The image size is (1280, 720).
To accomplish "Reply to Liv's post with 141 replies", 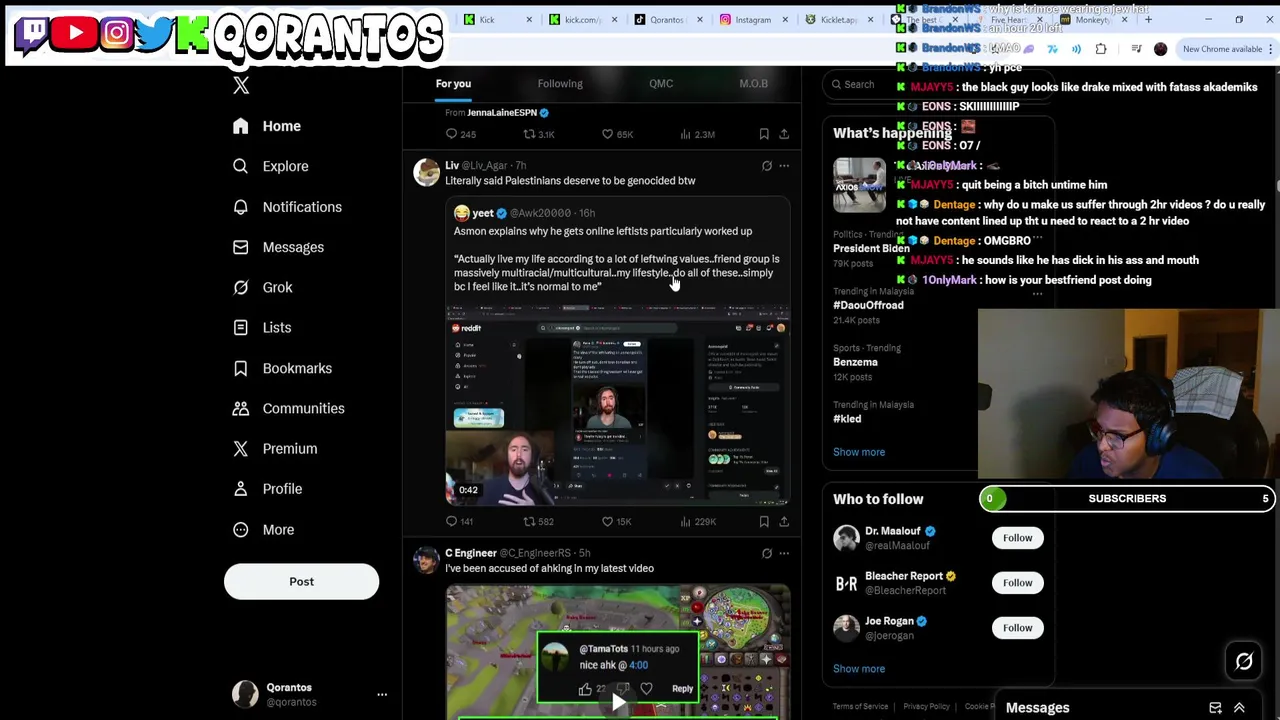I will 460,521.
